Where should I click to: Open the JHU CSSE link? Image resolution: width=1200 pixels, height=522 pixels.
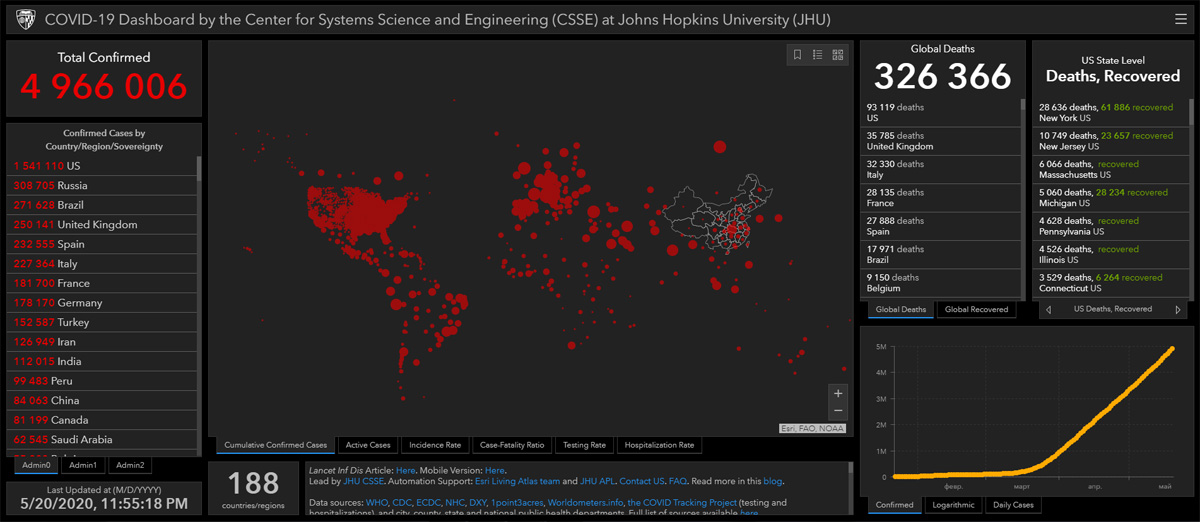(364, 482)
